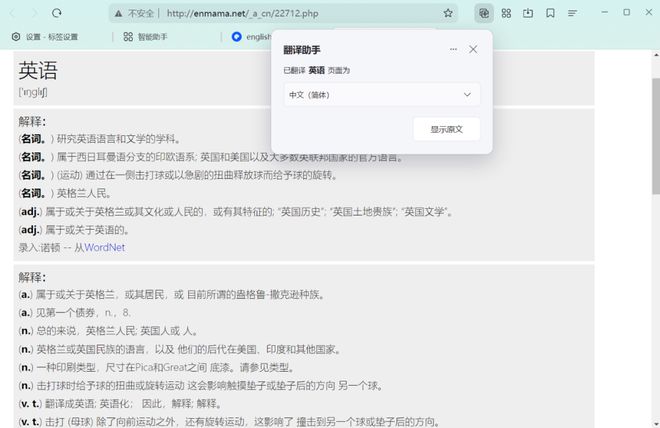Toggle the translate assistant toolbar icon
Image resolution: width=660 pixels, height=428 pixels.
point(484,13)
